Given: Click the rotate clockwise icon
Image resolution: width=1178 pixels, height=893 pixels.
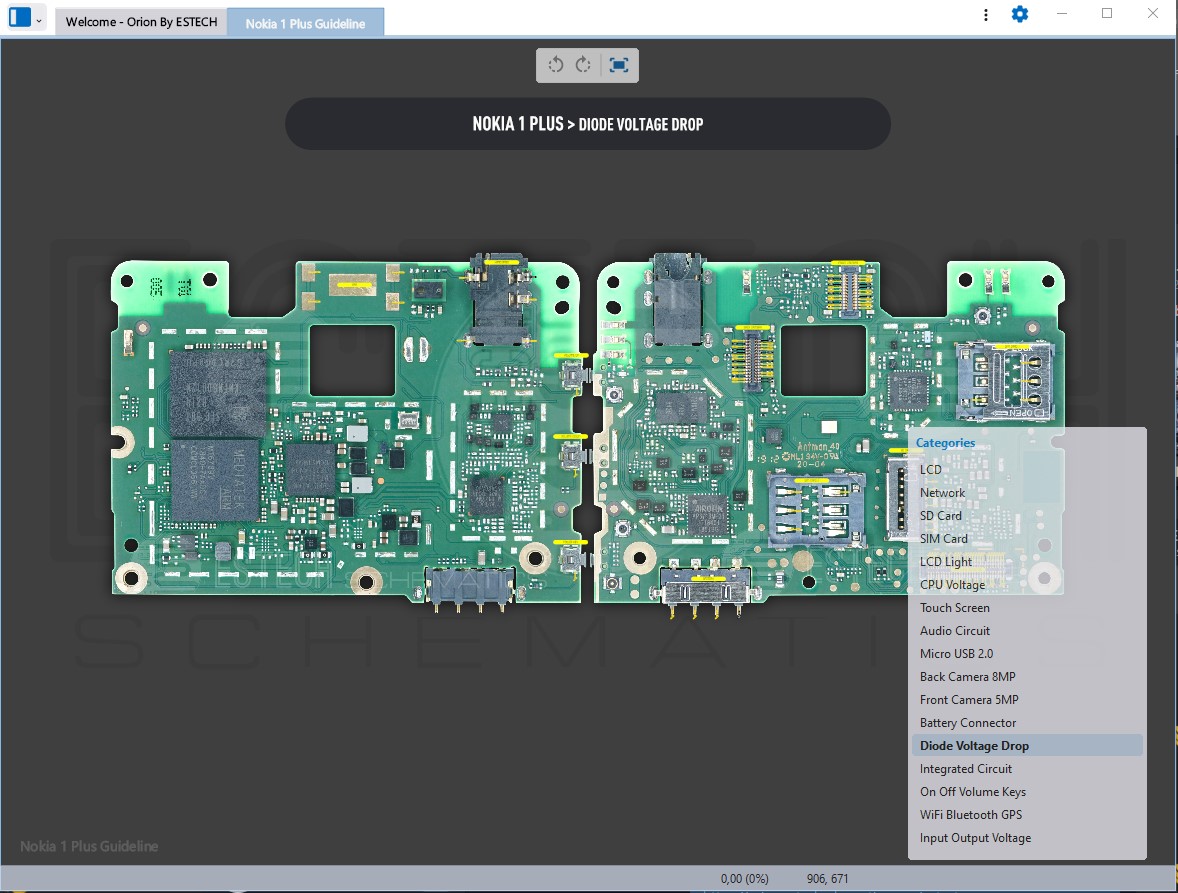Looking at the screenshot, I should coord(584,65).
